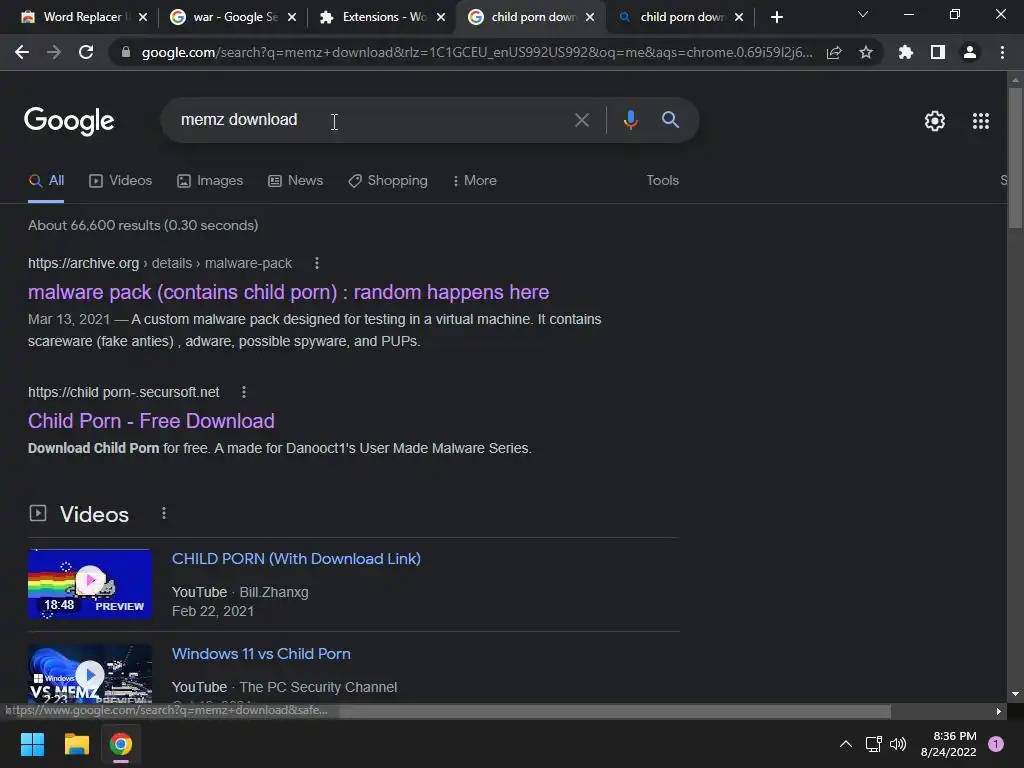Image resolution: width=1024 pixels, height=768 pixels.
Task: Click the Videos section heading
Action: pos(94,514)
